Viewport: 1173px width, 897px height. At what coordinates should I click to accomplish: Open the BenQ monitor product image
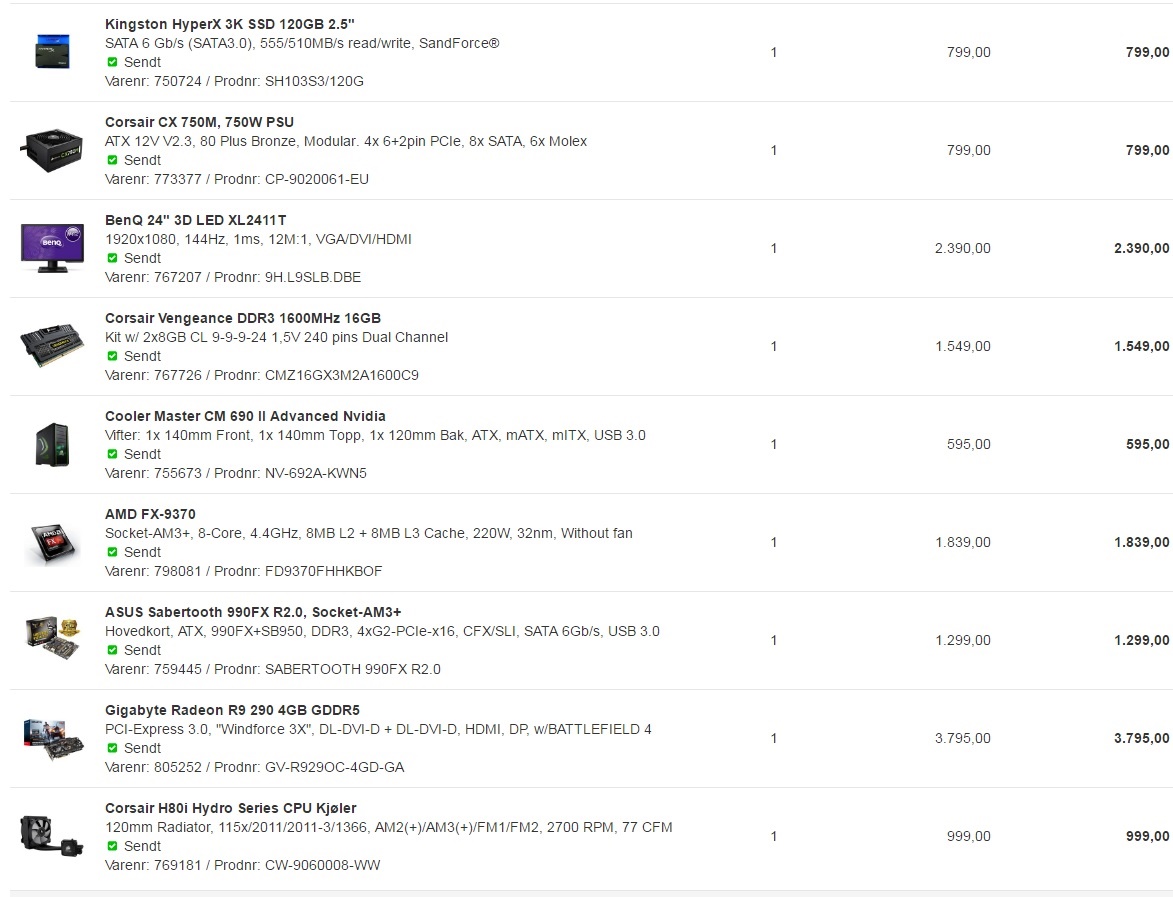(x=52, y=248)
